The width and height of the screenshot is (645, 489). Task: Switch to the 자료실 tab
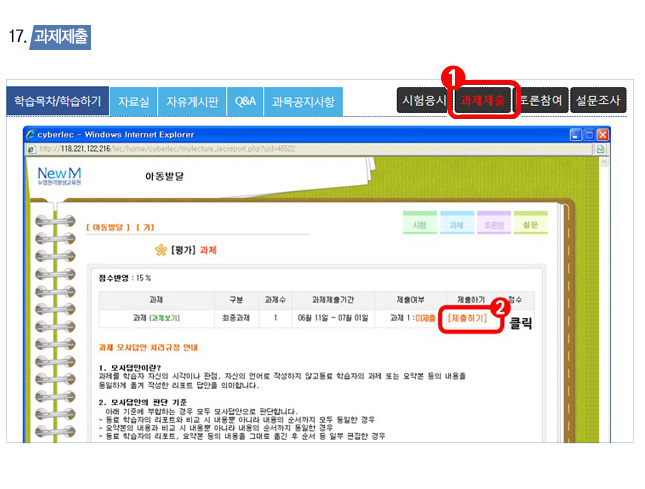pos(133,101)
